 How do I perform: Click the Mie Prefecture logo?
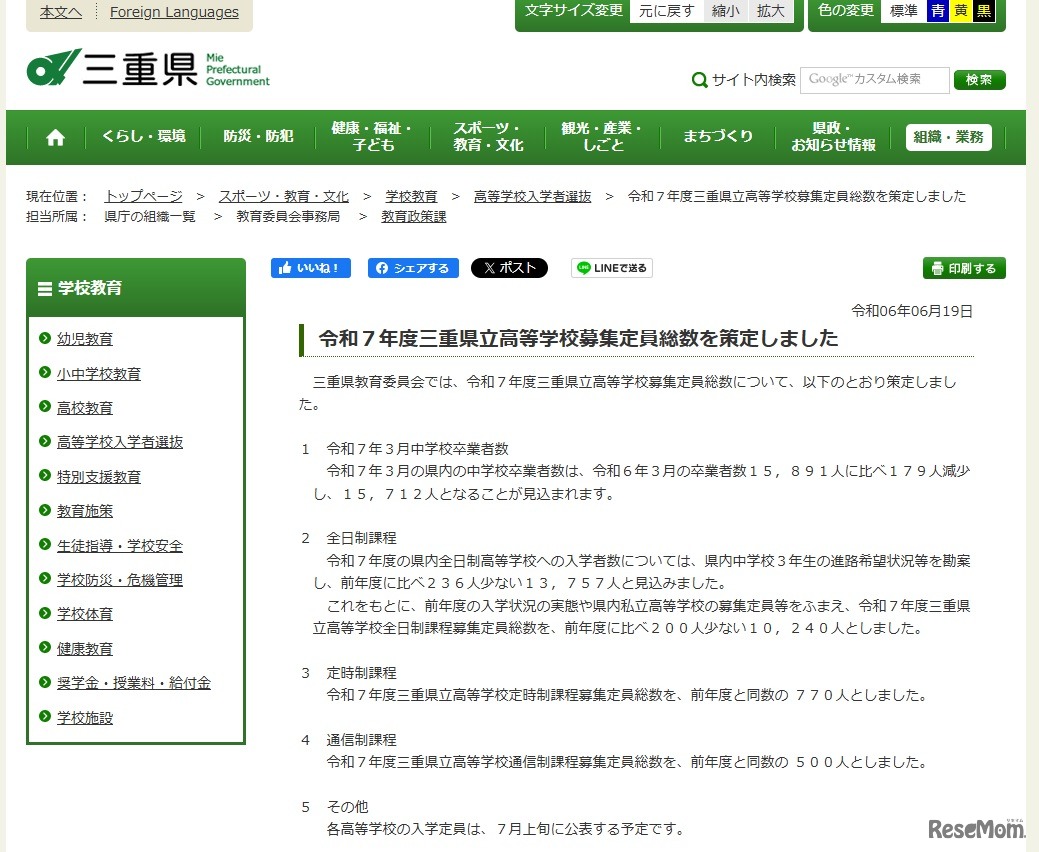click(148, 68)
